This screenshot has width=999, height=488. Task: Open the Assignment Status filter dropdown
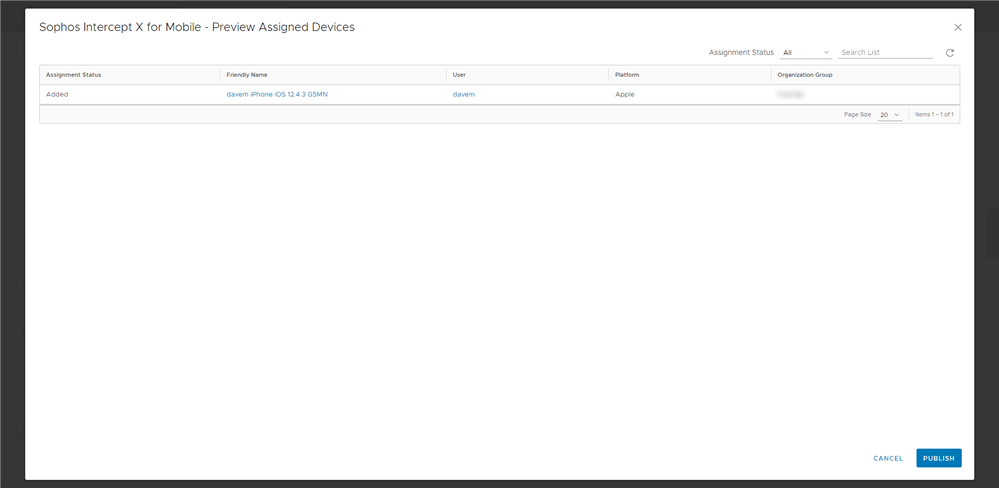pos(806,53)
